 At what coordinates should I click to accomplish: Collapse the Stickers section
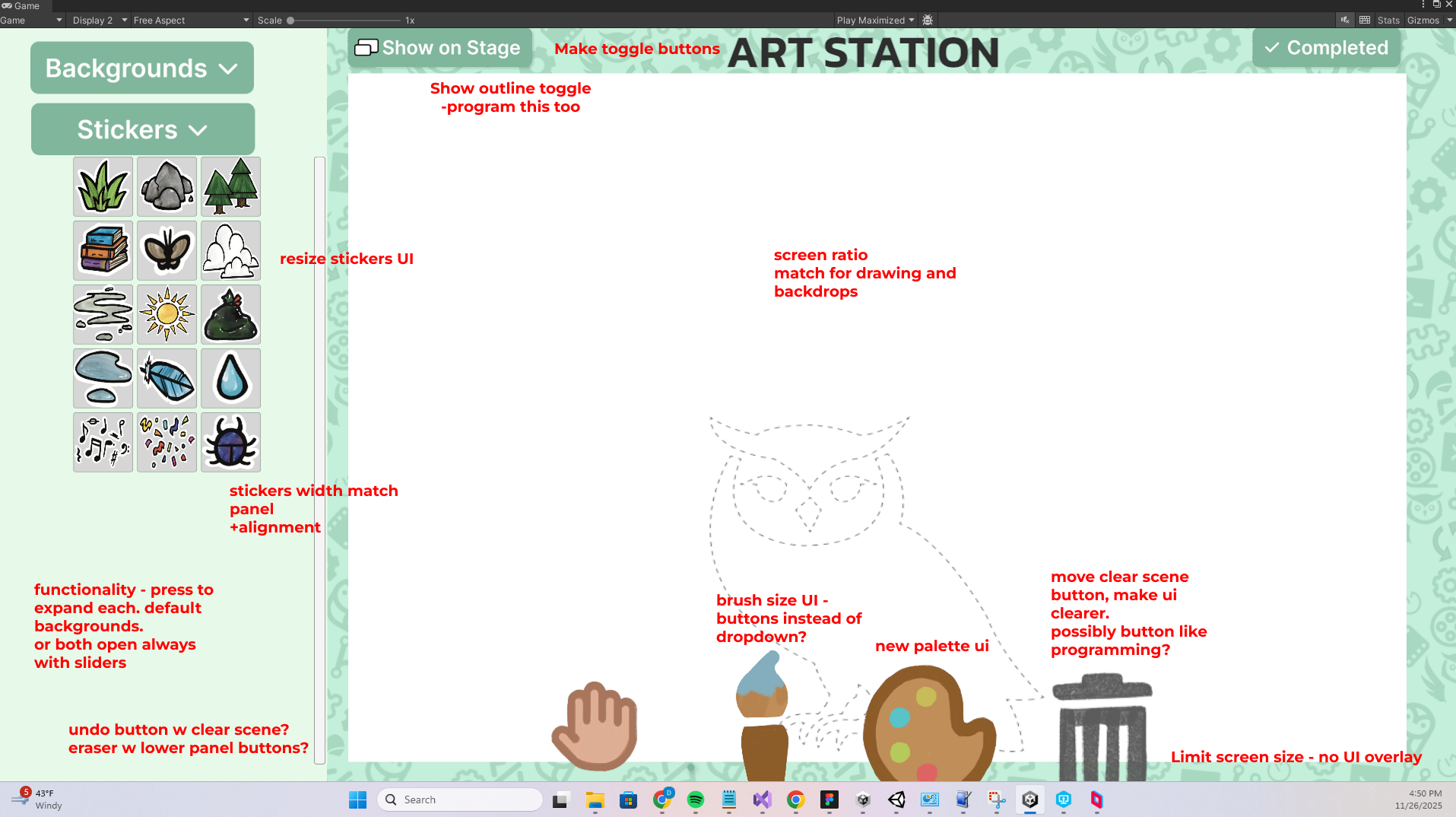pos(143,129)
